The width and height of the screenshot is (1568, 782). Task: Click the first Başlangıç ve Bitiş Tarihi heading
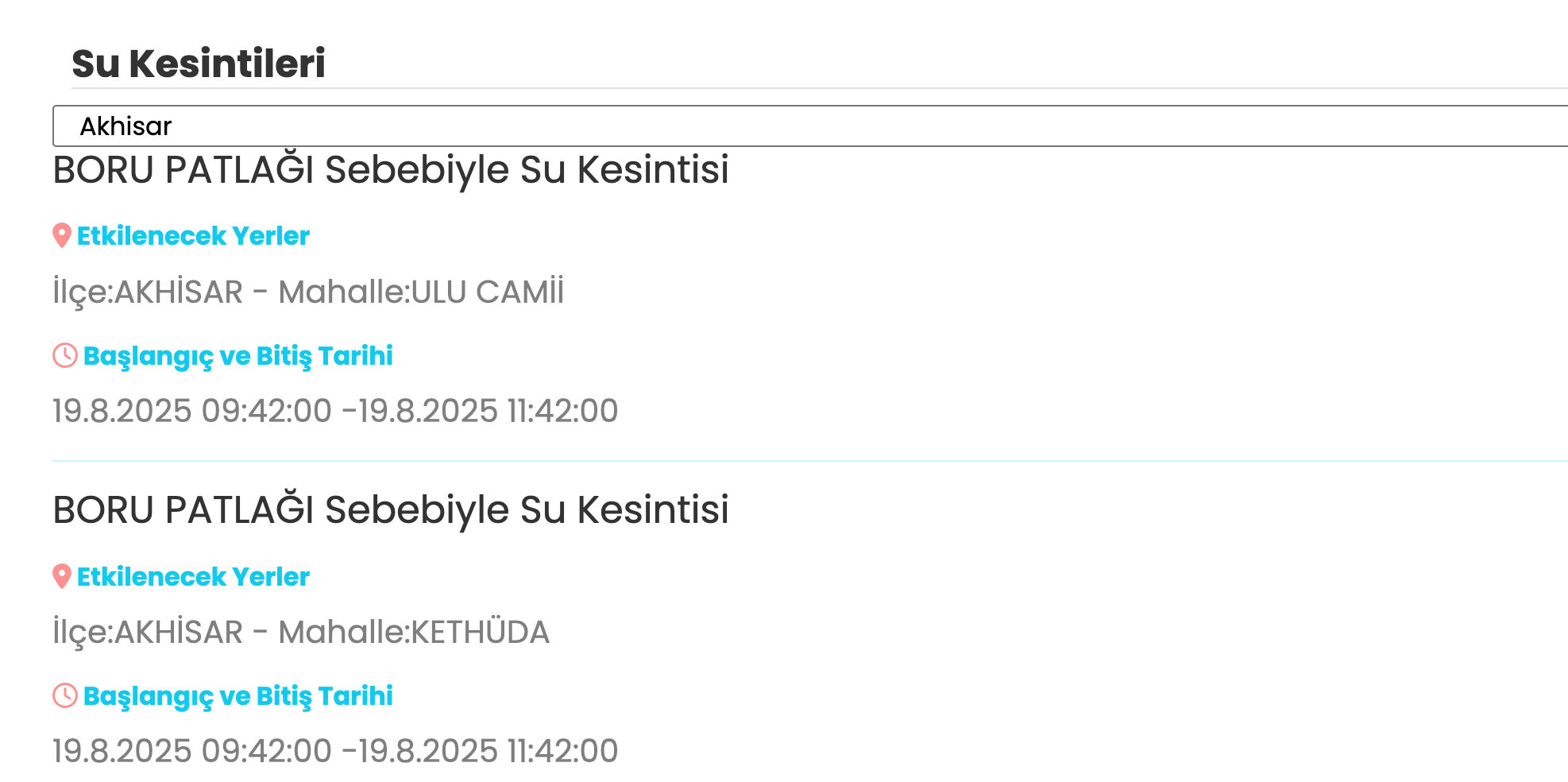click(238, 355)
